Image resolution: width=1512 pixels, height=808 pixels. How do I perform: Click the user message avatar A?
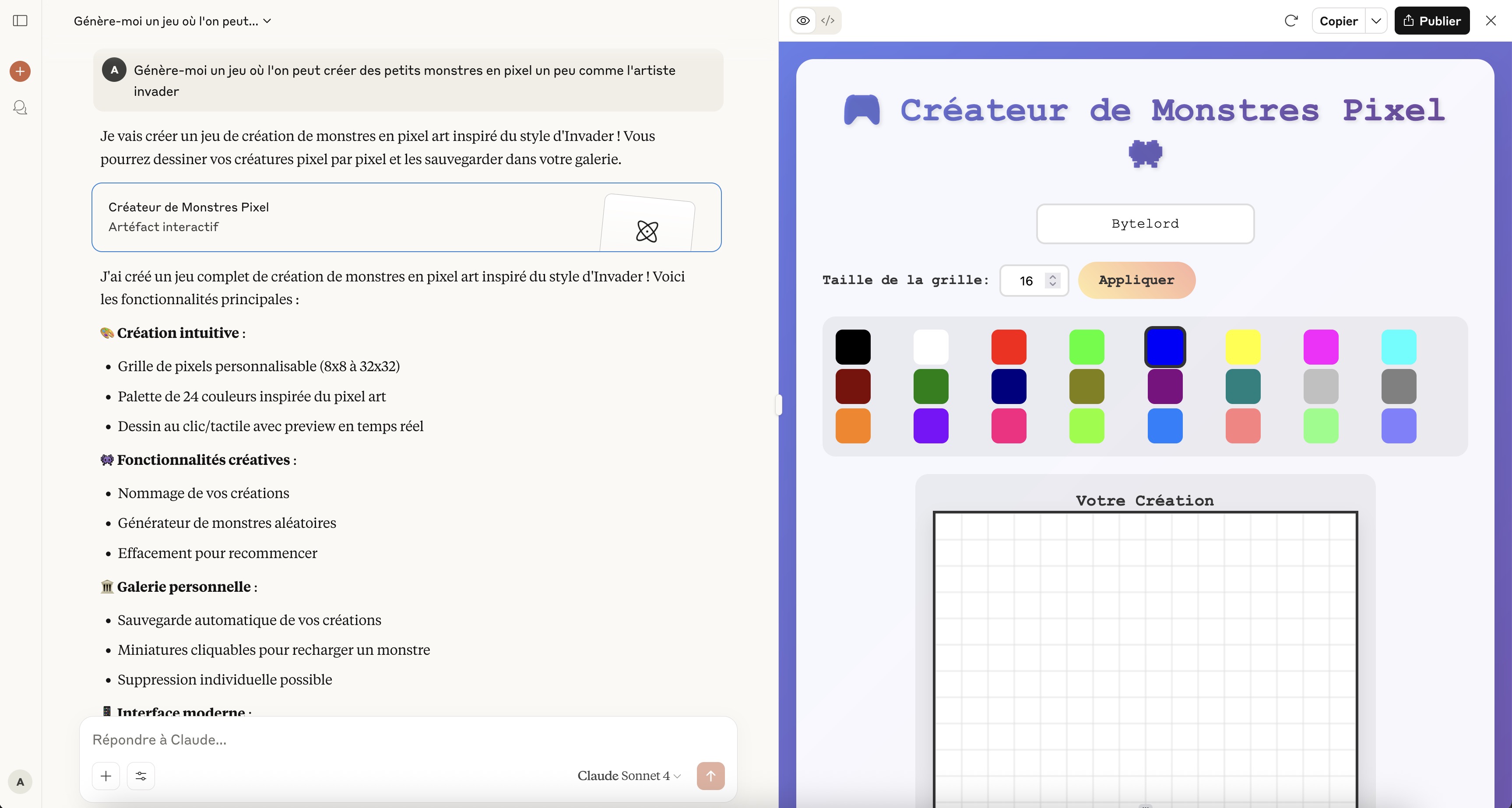click(114, 70)
